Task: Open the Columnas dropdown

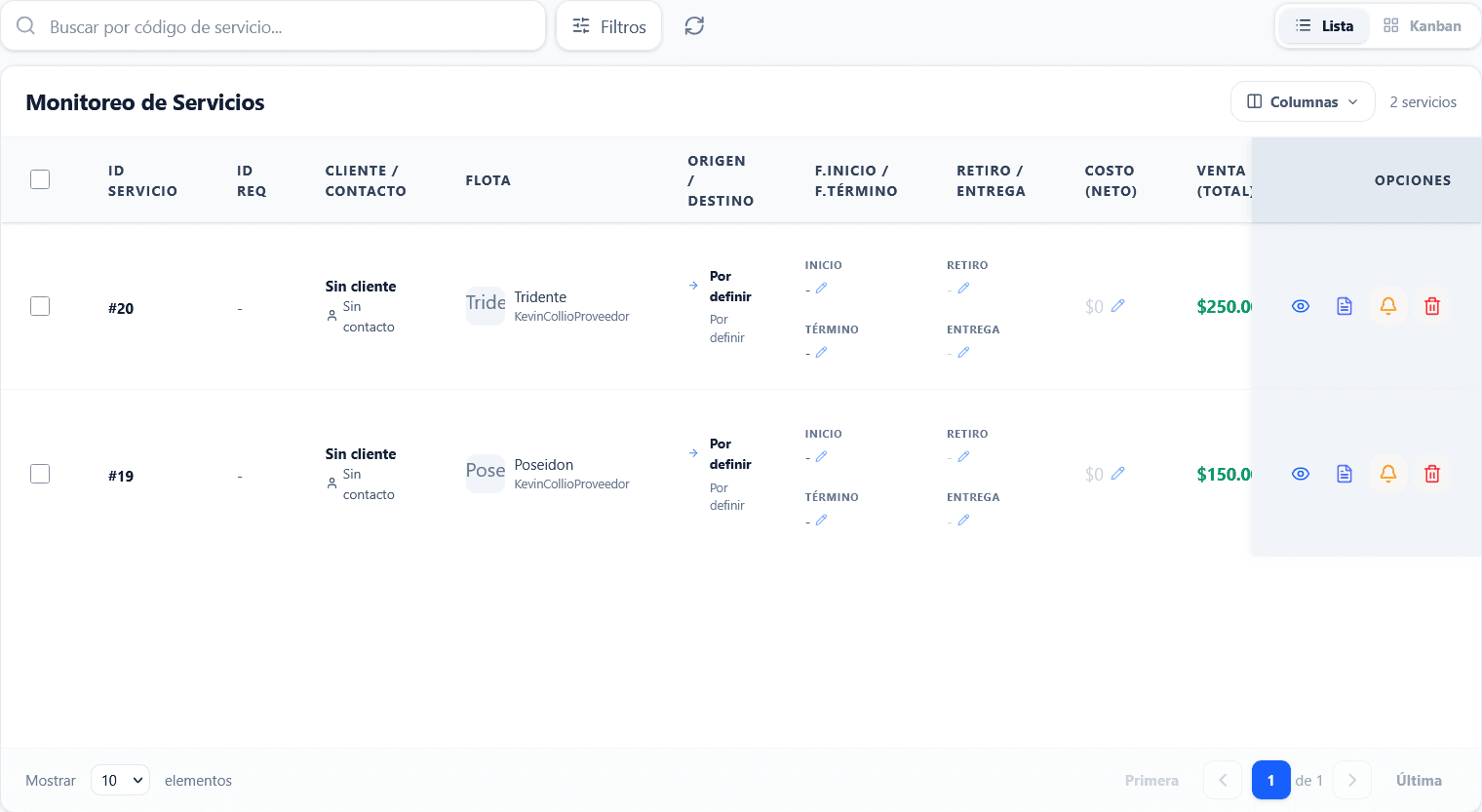Action: pos(1303,101)
